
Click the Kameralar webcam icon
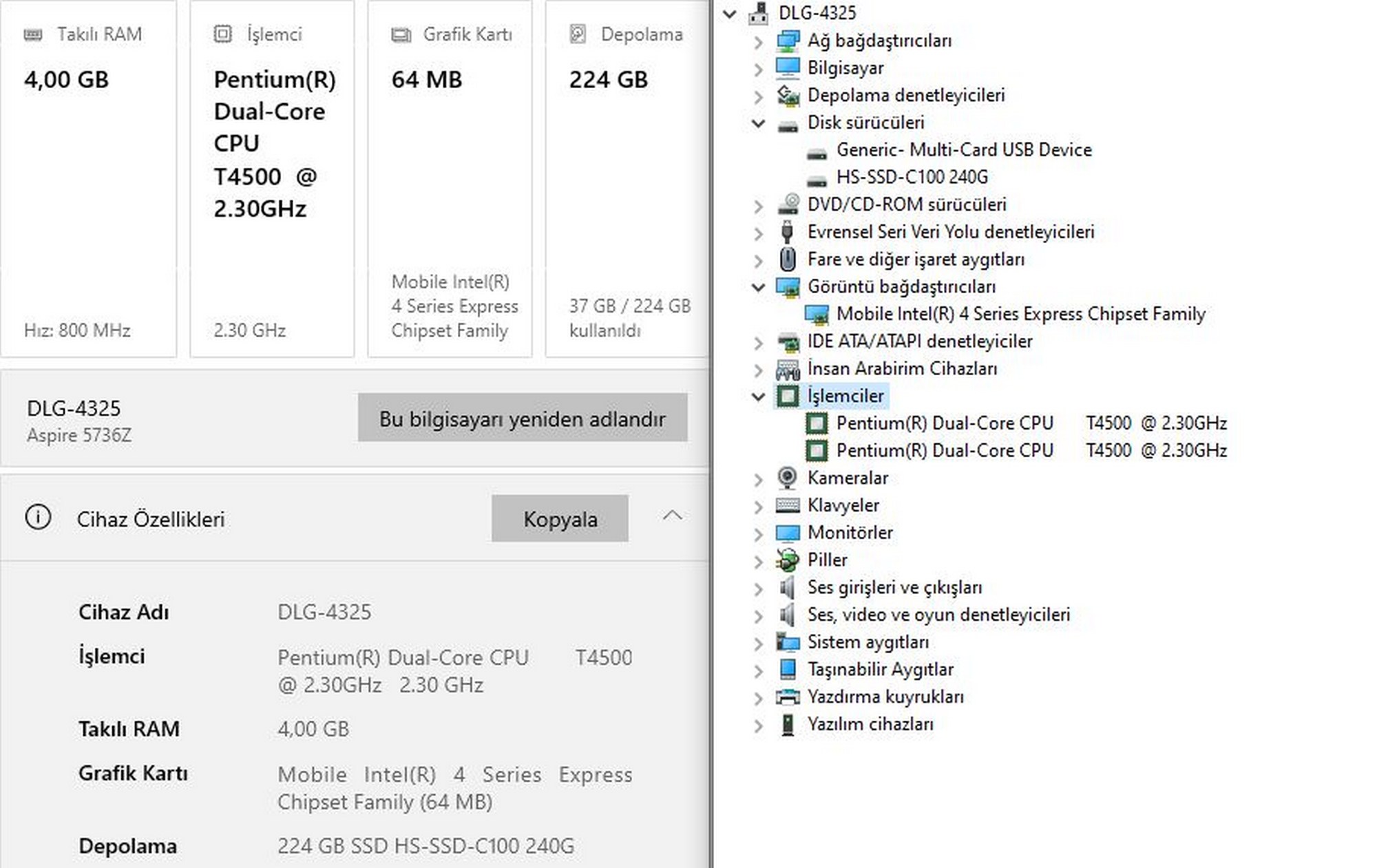click(787, 478)
